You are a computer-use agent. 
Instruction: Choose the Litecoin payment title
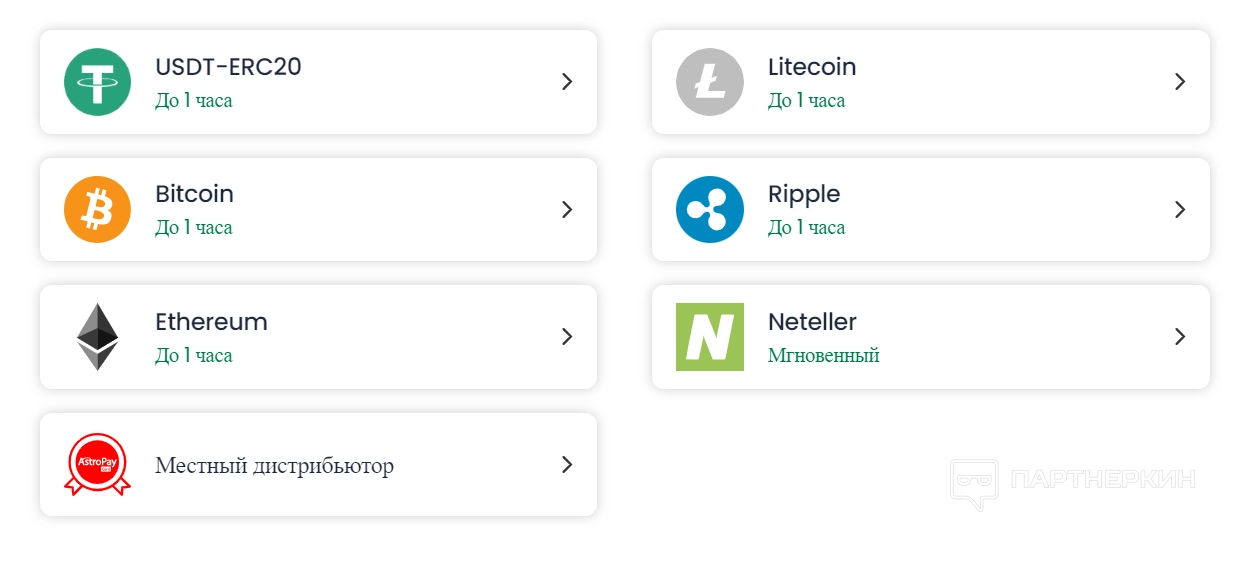pos(812,67)
